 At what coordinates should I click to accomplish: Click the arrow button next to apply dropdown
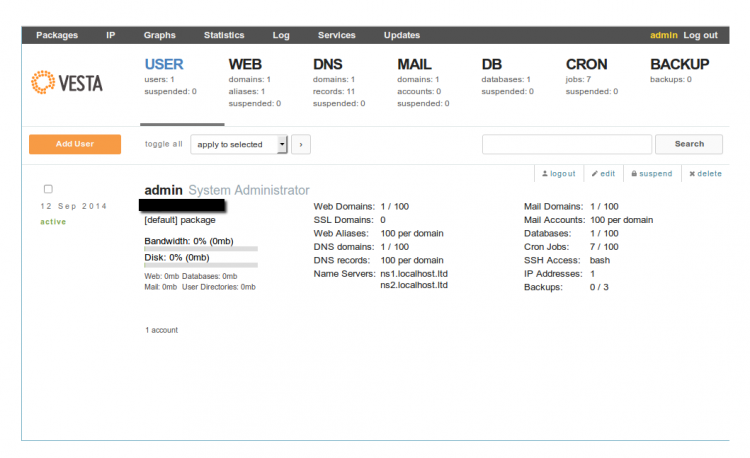pos(300,144)
